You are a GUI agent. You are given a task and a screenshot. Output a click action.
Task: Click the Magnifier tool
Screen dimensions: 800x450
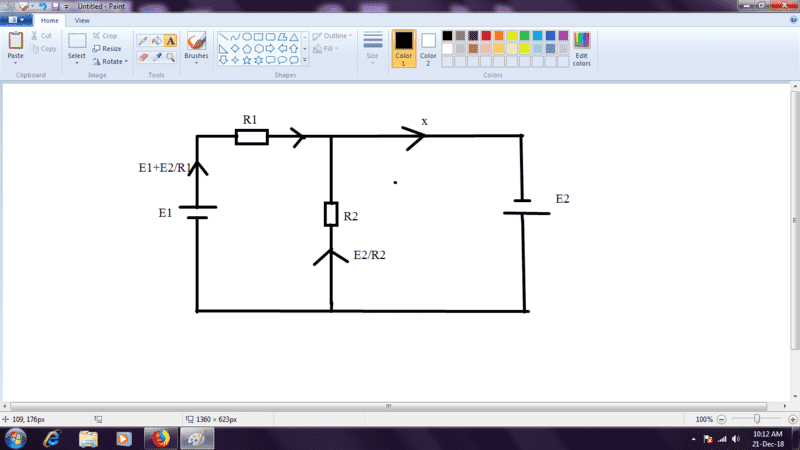point(170,57)
